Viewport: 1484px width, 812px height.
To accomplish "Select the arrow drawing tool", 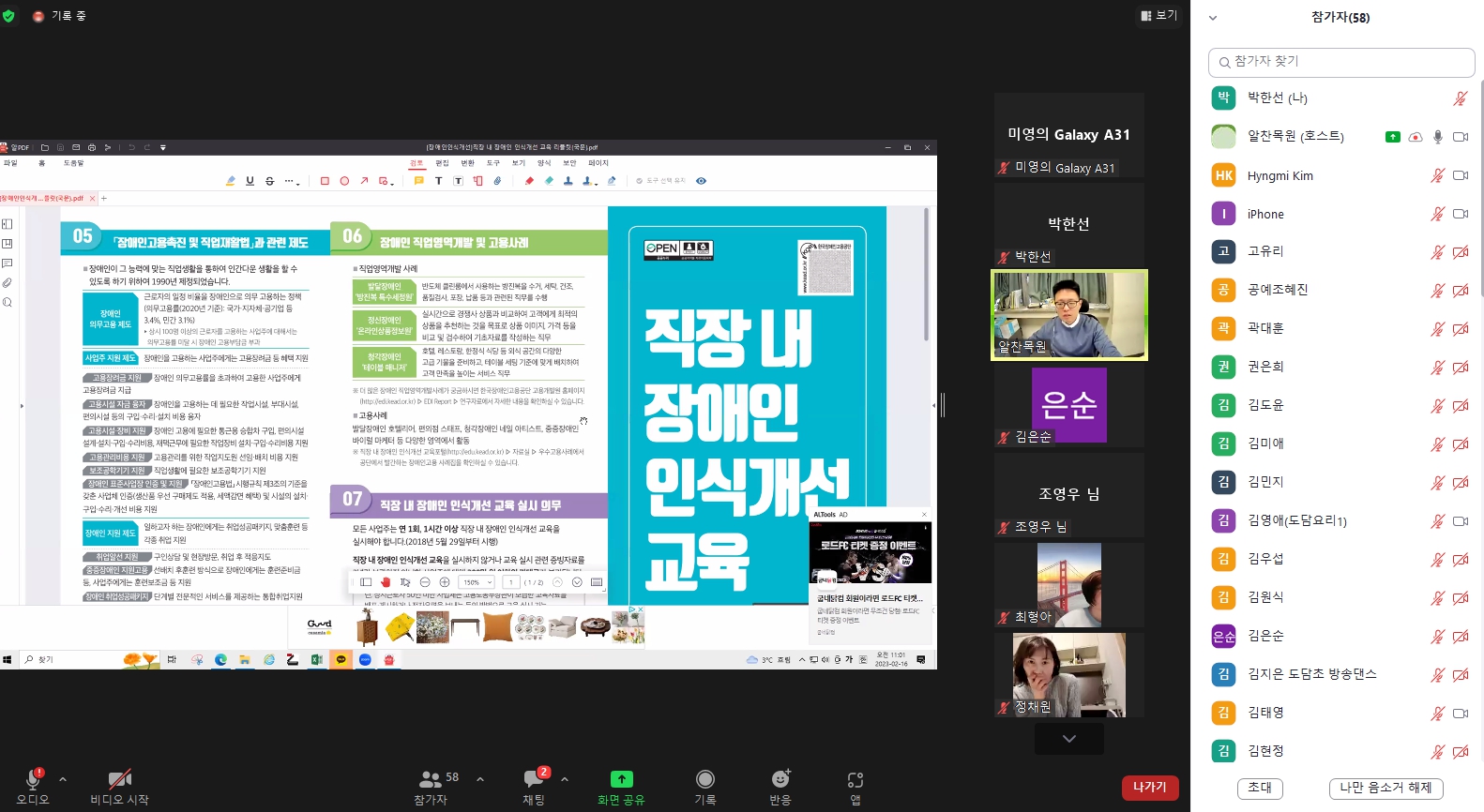I will [x=364, y=181].
